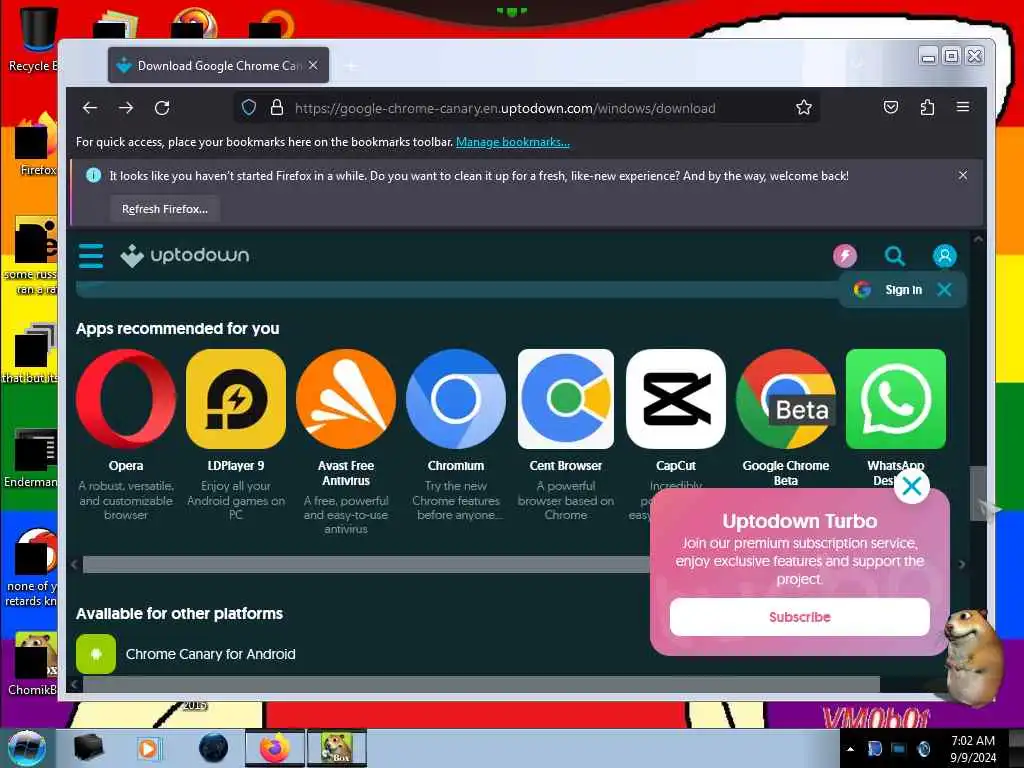Image resolution: width=1024 pixels, height=768 pixels.
Task: Close the Google Sign in prompt
Action: 944,289
